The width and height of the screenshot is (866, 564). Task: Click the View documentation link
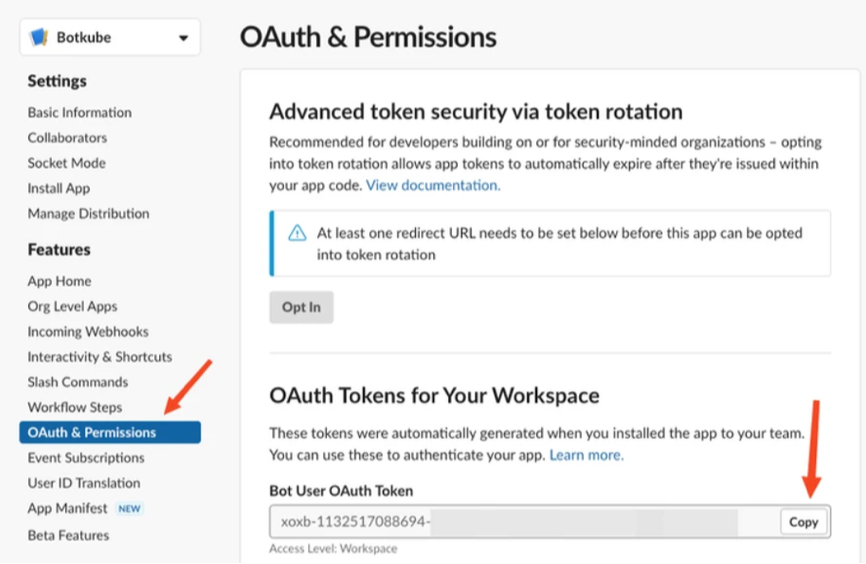pyautogui.click(x=433, y=185)
